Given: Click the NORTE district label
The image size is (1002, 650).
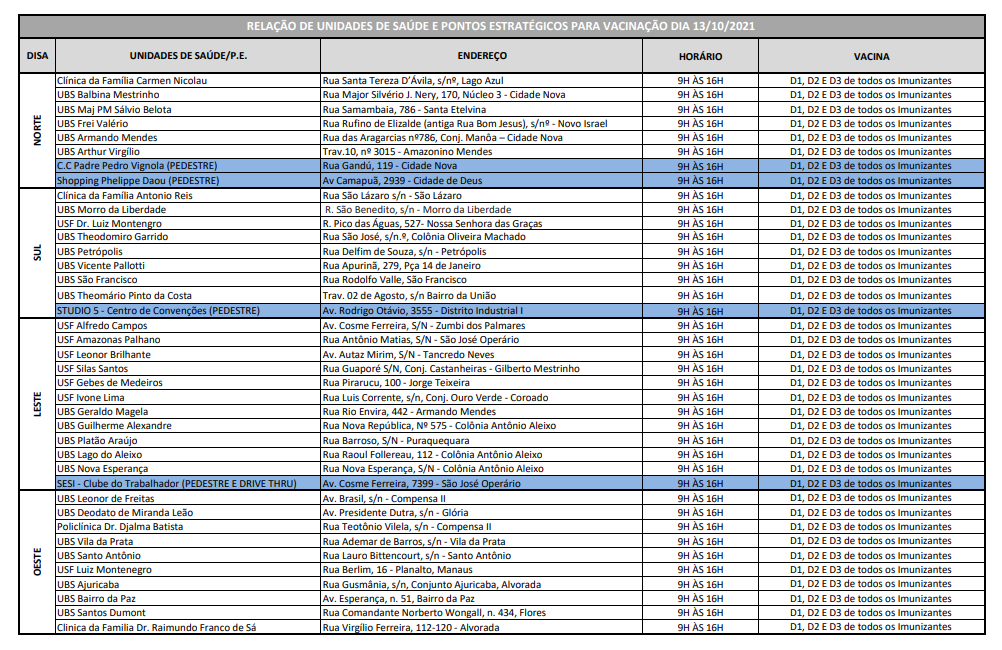Looking at the screenshot, I should tap(37, 130).
